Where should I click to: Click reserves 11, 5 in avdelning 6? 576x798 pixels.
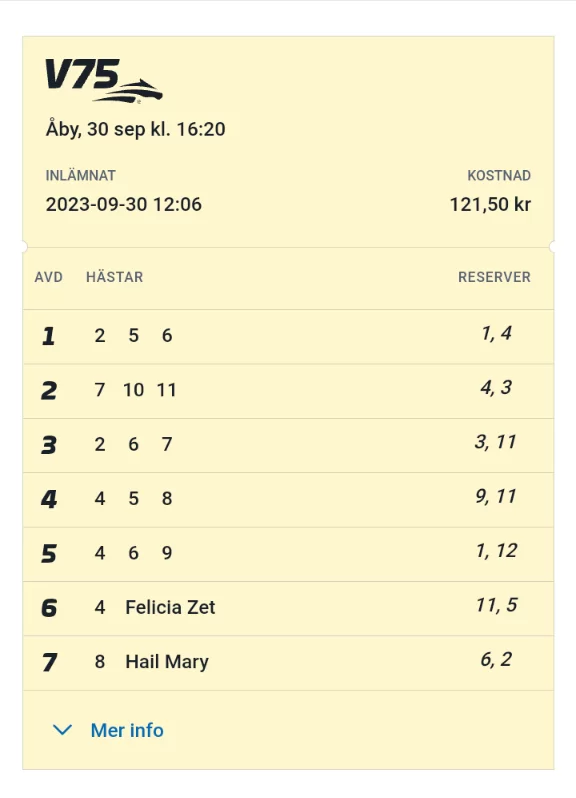tap(496, 605)
